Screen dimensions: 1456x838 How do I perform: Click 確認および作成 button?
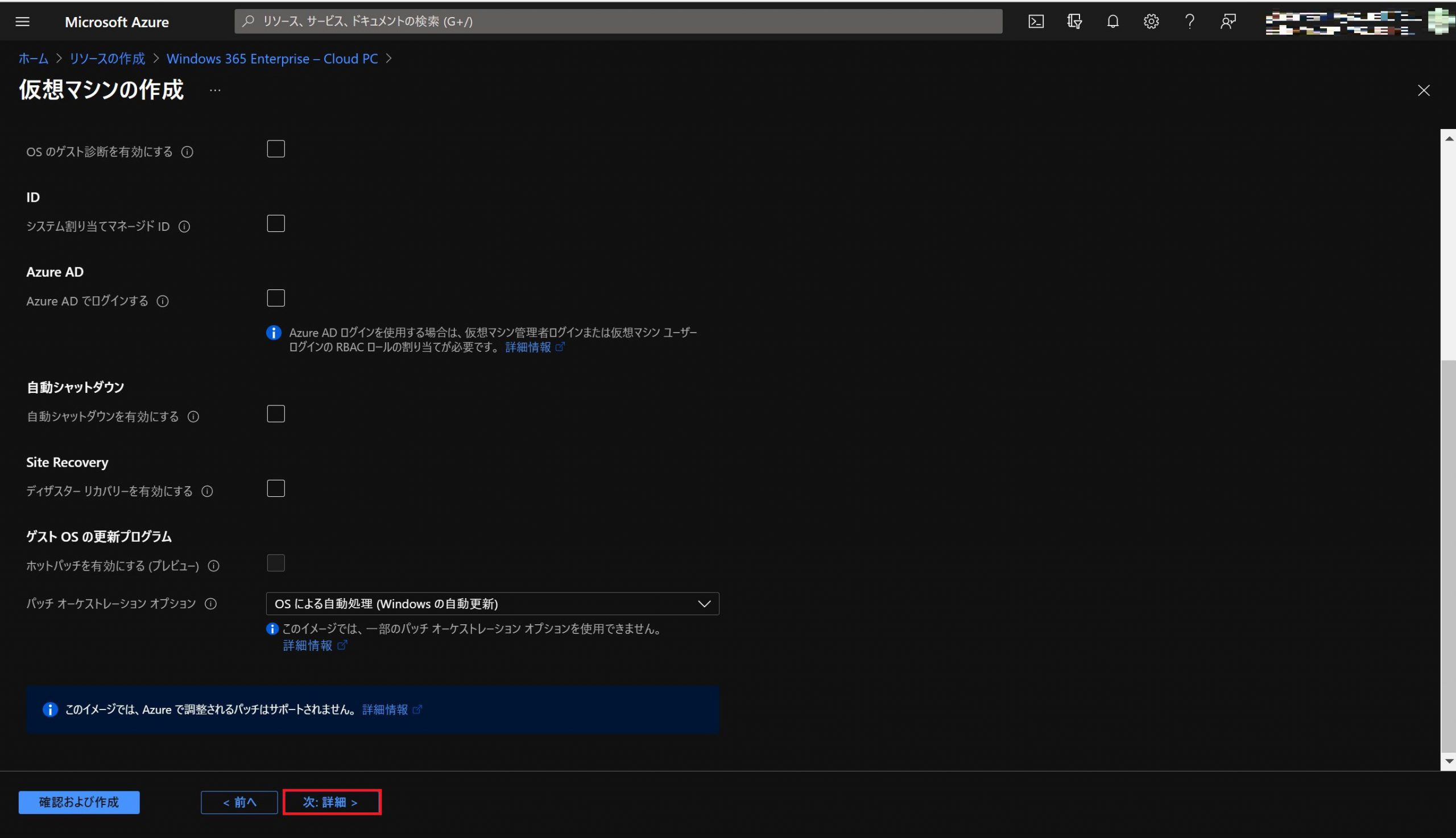(x=79, y=802)
